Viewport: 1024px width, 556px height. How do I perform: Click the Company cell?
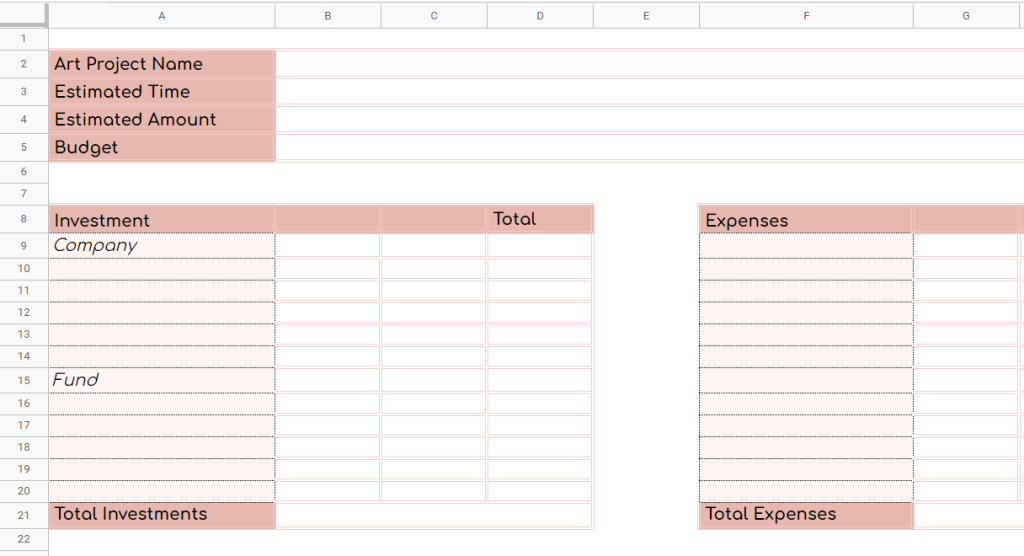click(162, 246)
